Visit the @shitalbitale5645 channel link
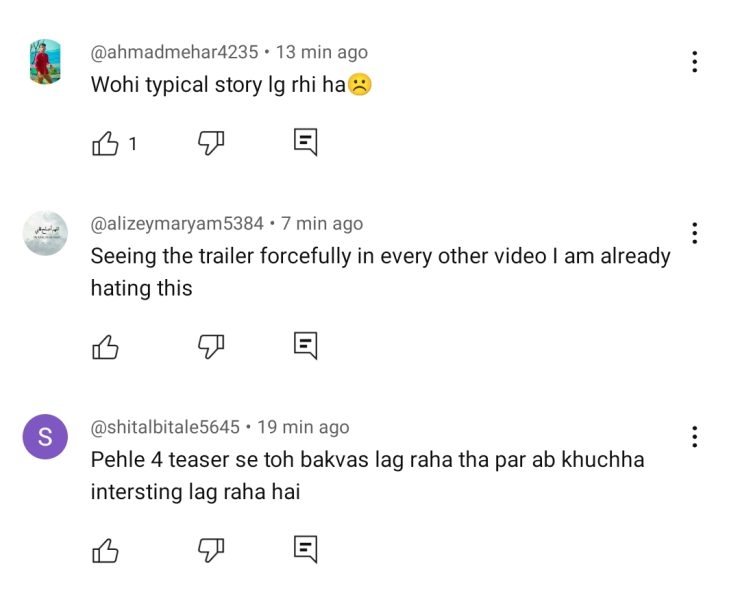This screenshot has width=740, height=591. (165, 427)
